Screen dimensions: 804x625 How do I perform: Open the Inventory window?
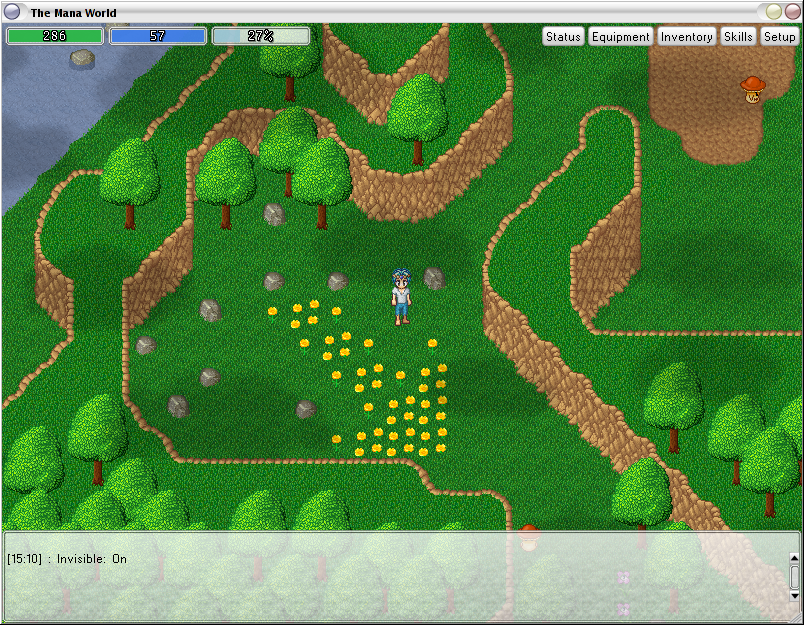click(x=686, y=36)
